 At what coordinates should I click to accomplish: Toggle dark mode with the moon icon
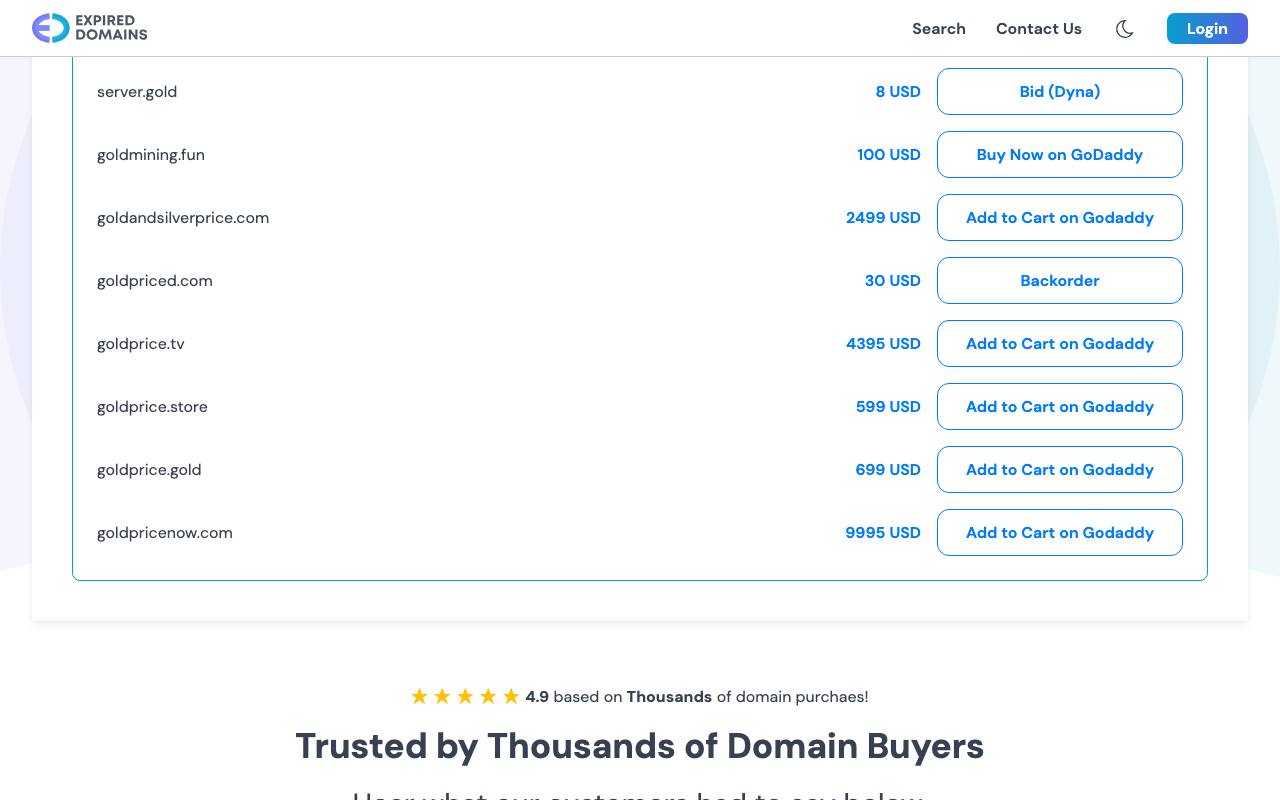[1124, 29]
